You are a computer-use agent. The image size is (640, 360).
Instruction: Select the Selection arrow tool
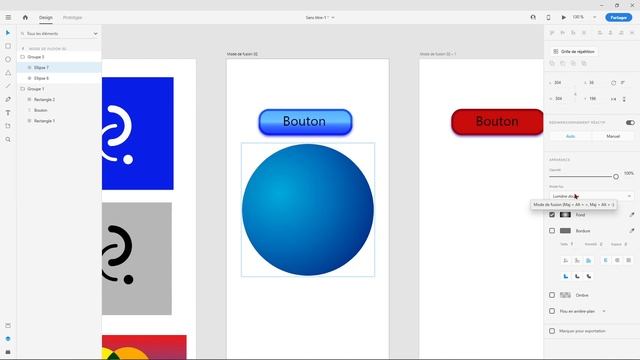click(x=8, y=33)
